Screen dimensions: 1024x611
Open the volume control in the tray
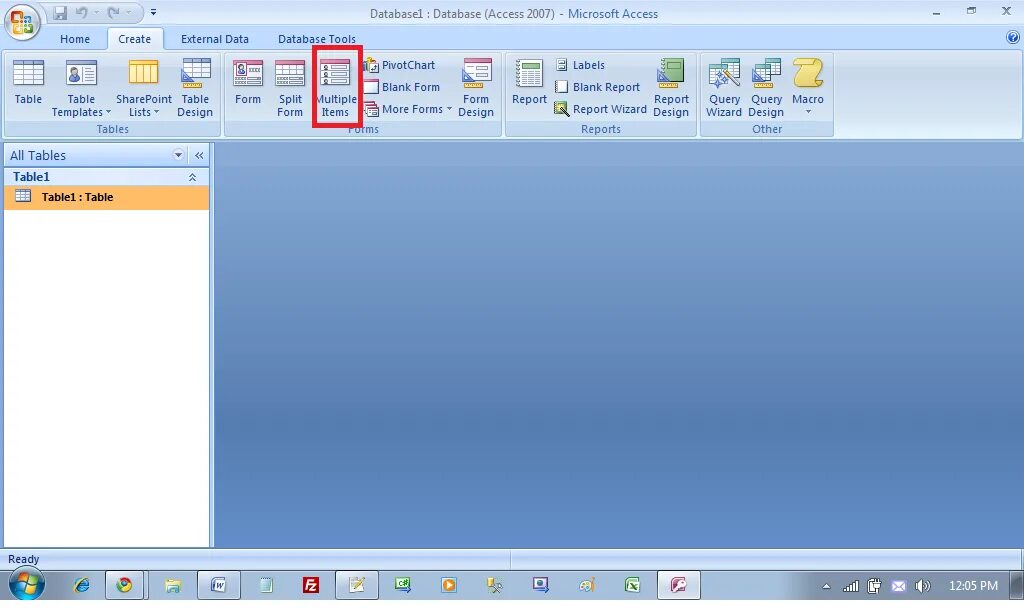[922, 586]
